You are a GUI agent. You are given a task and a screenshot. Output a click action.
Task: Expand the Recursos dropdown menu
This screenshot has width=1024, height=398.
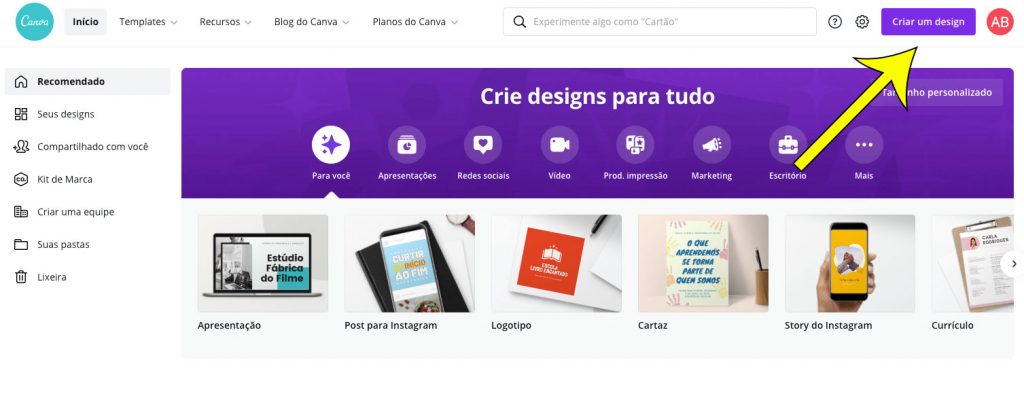click(x=225, y=22)
